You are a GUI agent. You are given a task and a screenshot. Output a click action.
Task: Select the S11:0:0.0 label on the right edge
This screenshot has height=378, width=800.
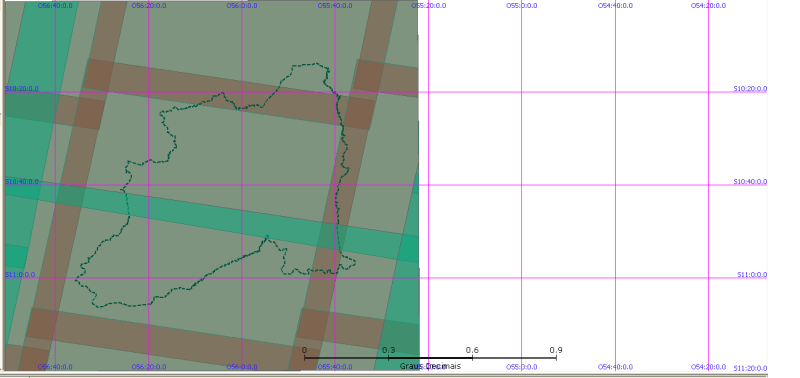(752, 275)
